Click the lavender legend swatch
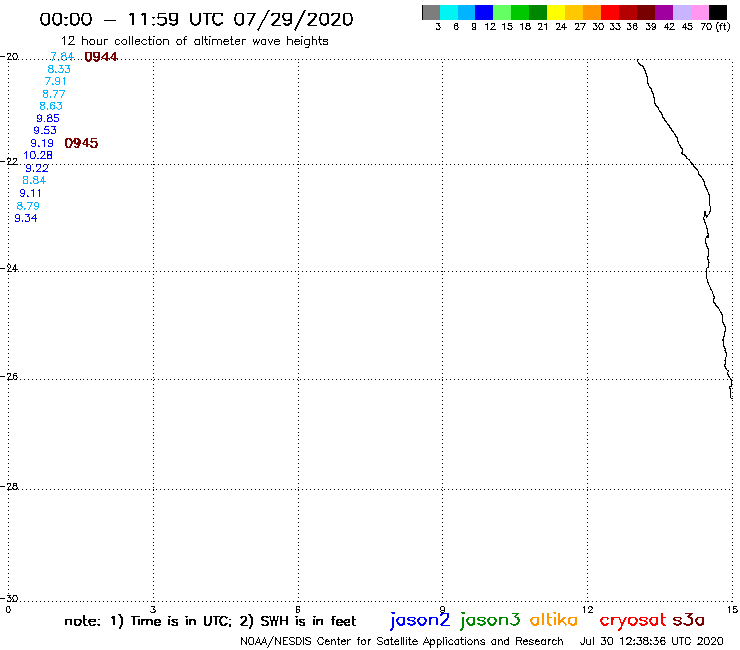The height and width of the screenshot is (650, 740). click(681, 12)
